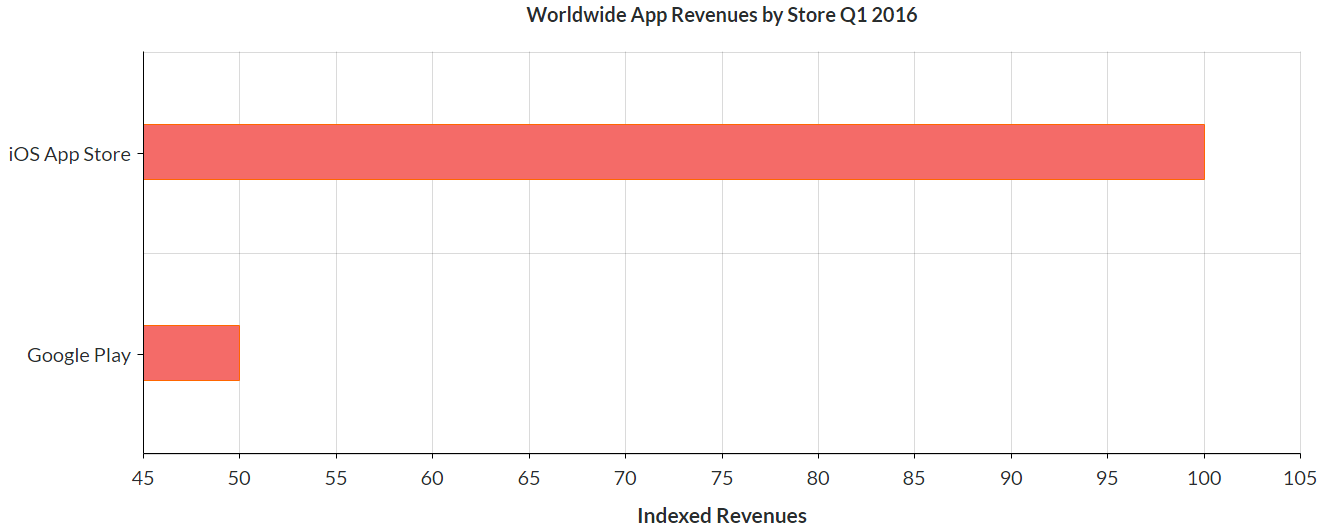Viewport: 1319px width, 530px height.
Task: Click the 50 tick label on x-axis
Action: 239,480
